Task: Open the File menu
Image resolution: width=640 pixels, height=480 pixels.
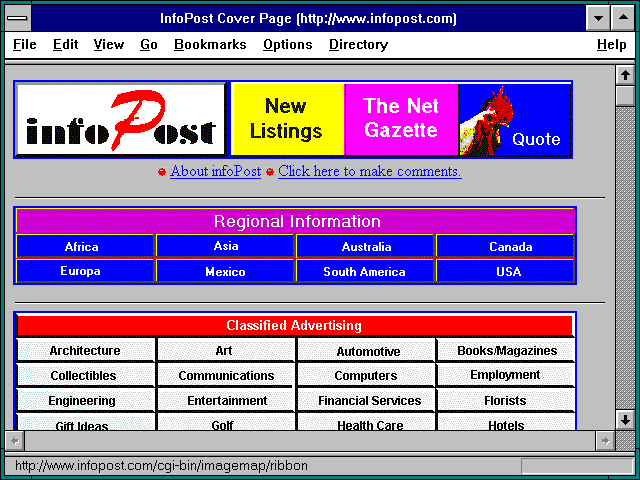Action: 24,44
